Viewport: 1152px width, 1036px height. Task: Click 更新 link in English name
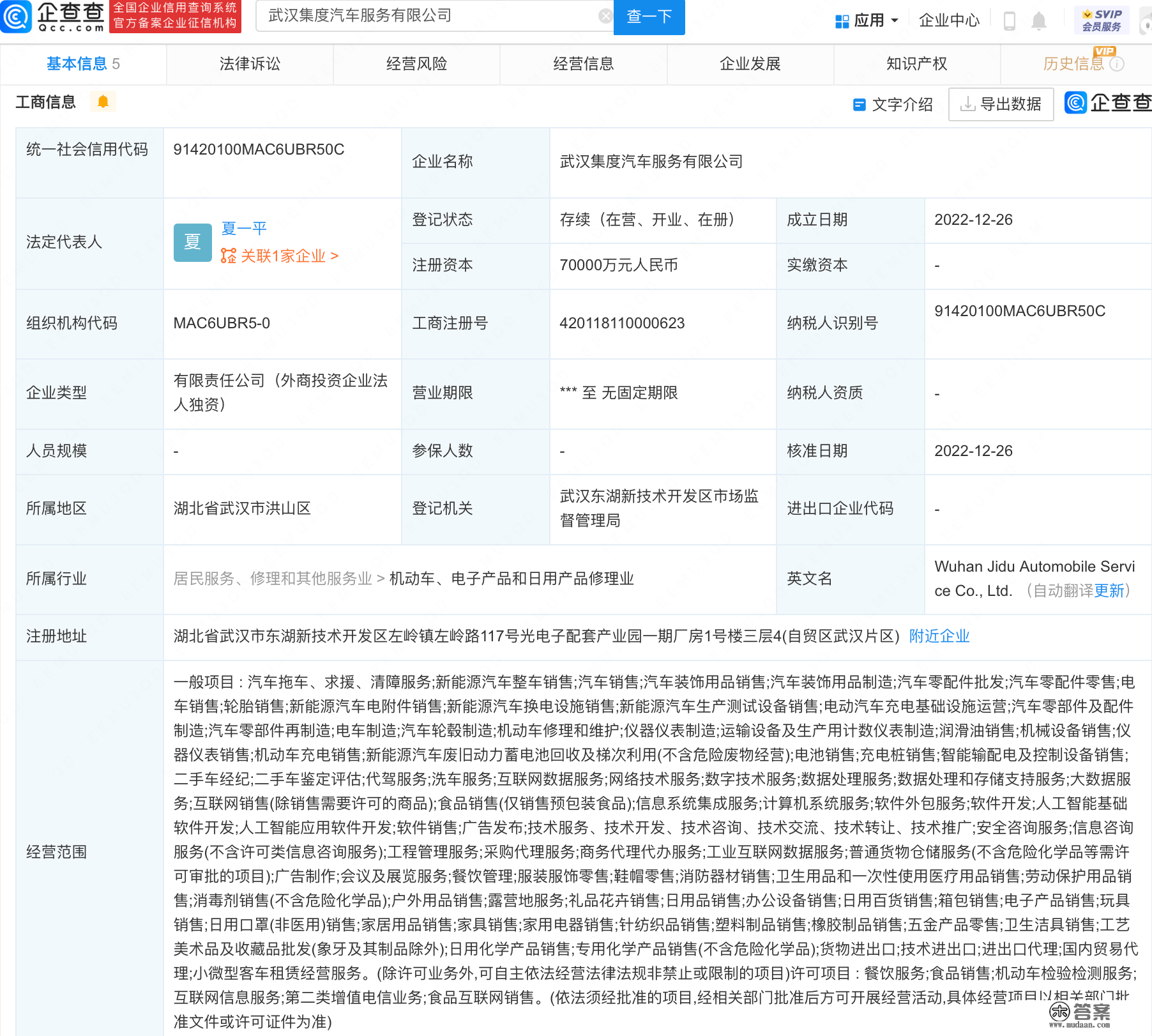point(1109,591)
